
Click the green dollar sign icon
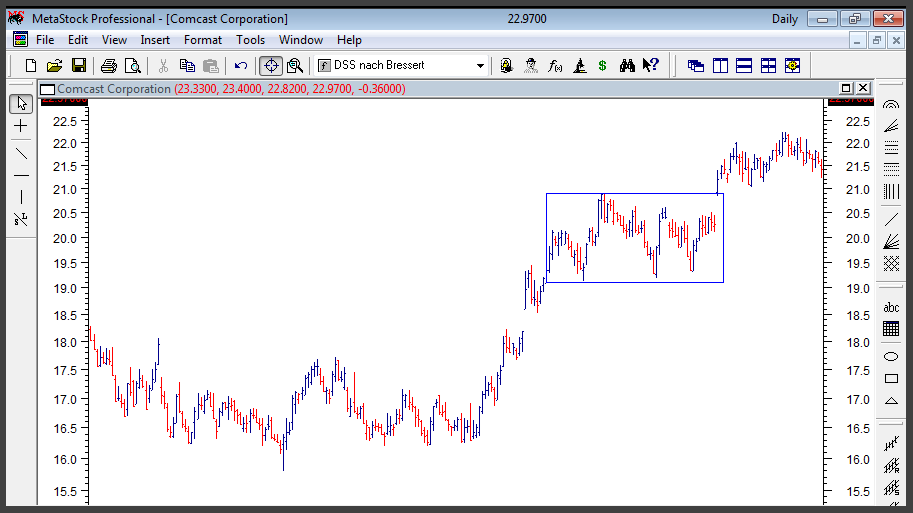coord(603,66)
